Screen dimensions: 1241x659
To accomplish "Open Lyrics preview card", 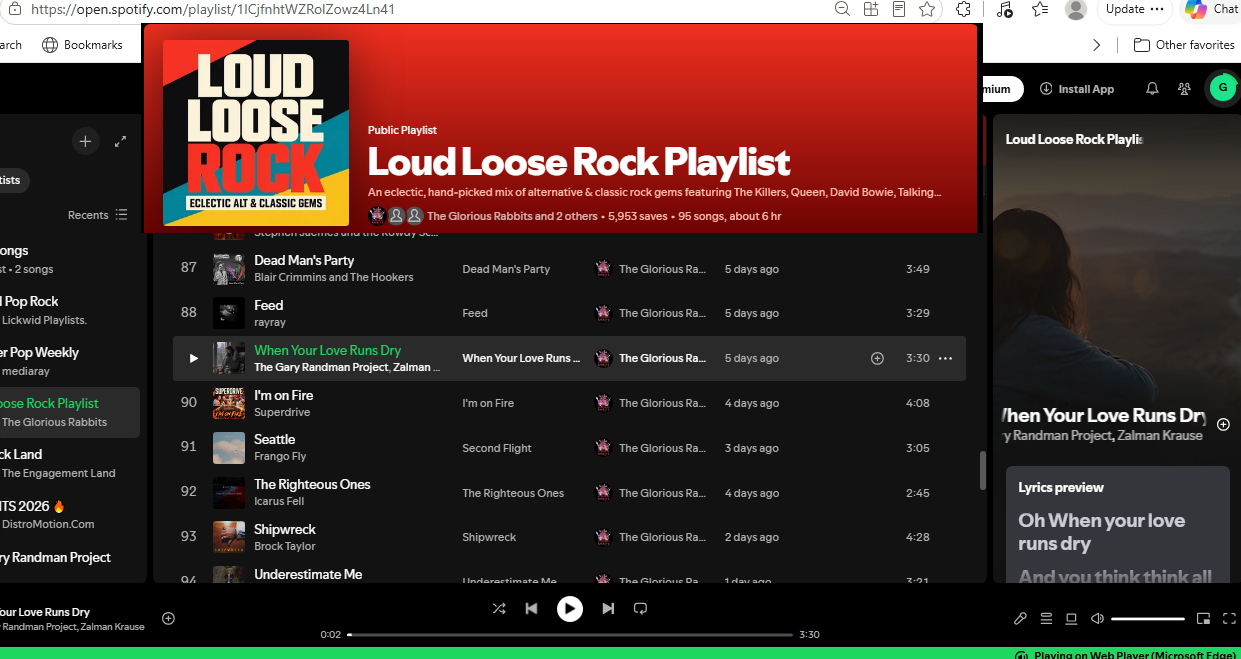I will pyautogui.click(x=1117, y=523).
